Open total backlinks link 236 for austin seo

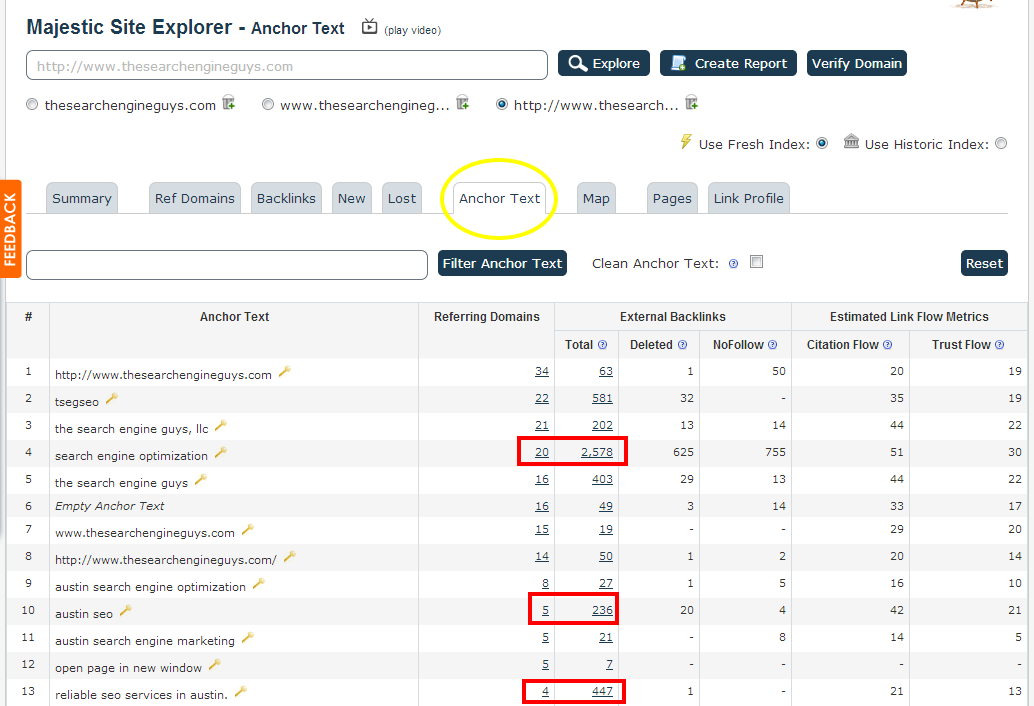602,610
